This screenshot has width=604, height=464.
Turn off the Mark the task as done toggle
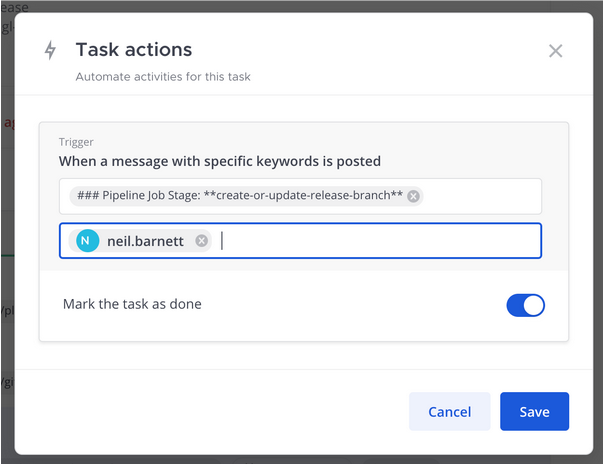(x=525, y=305)
